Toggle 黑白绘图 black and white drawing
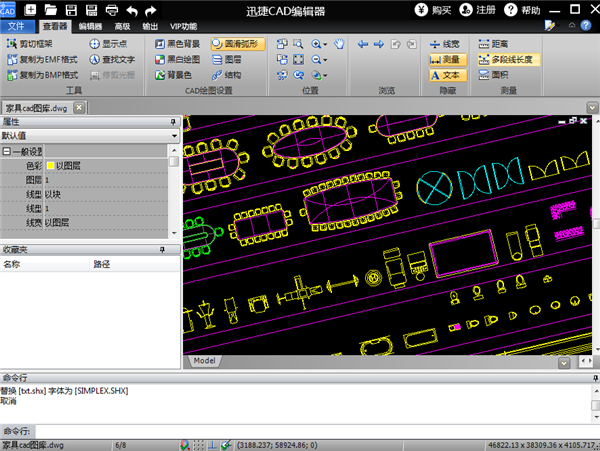Image resolution: width=600 pixels, height=451 pixels. coord(178,60)
